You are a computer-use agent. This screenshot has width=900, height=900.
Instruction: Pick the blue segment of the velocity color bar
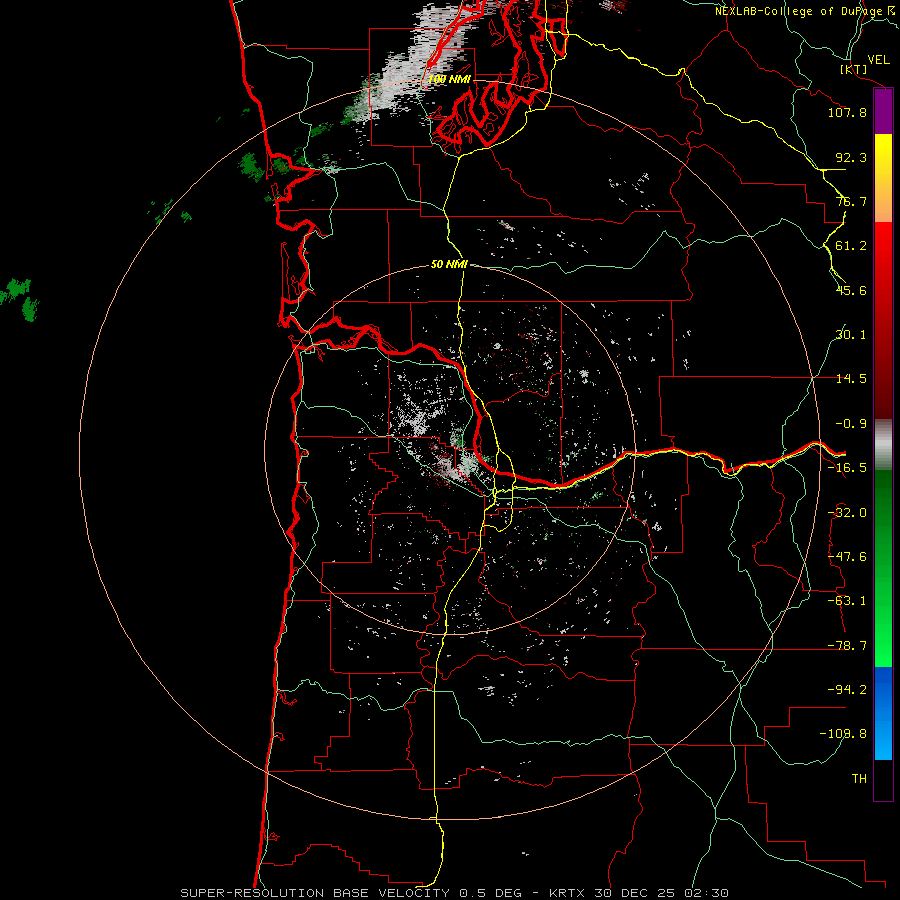883,713
